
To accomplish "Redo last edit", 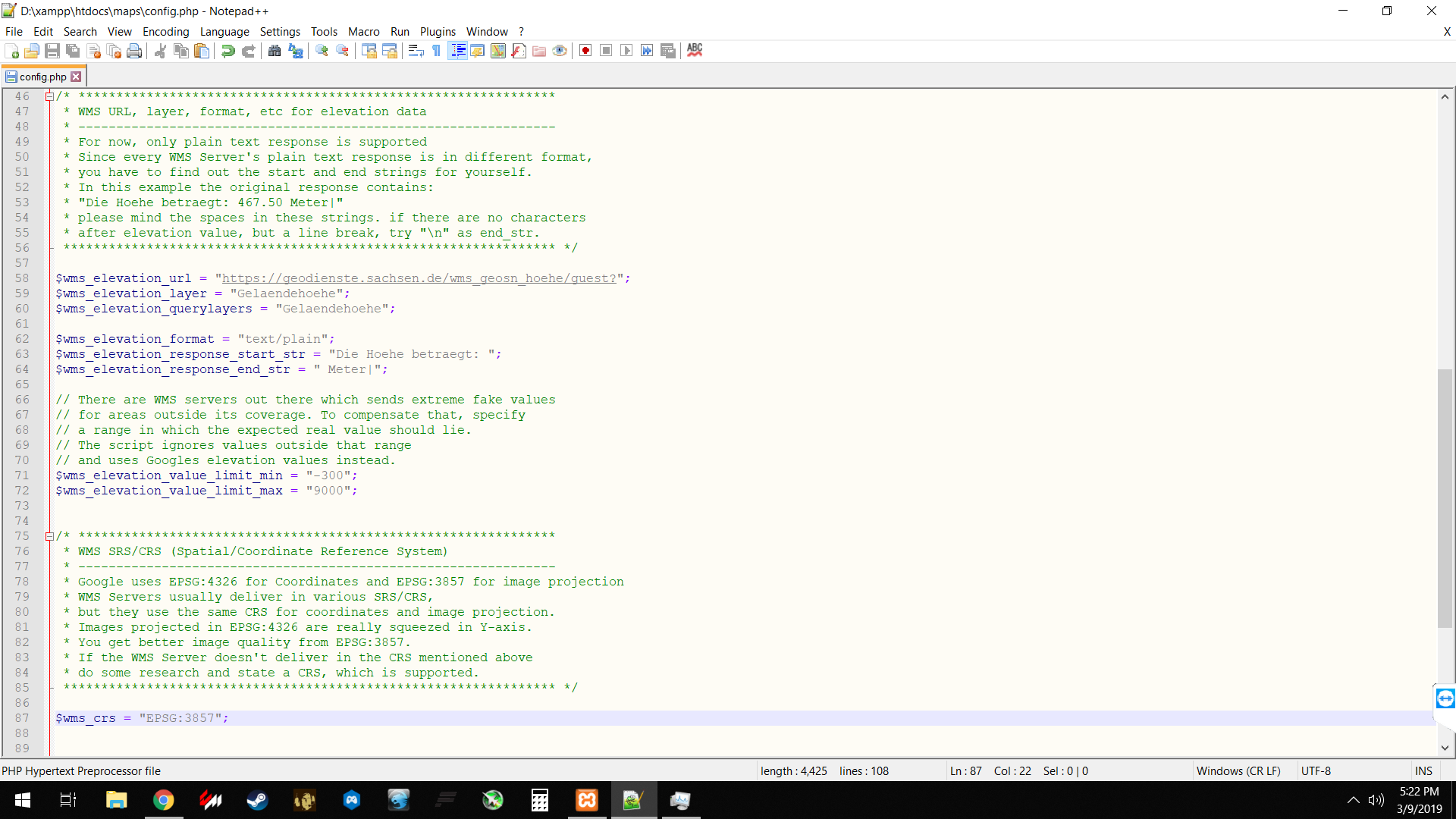I will coord(248,51).
